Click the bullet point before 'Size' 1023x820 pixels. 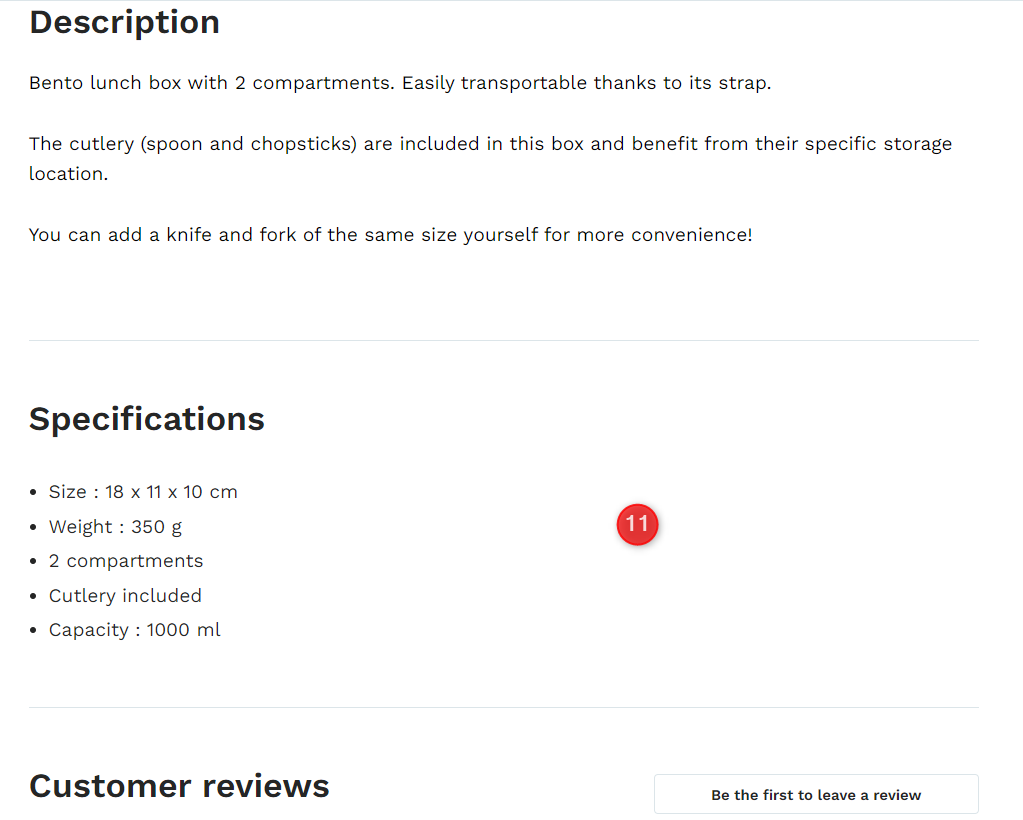(x=33, y=493)
